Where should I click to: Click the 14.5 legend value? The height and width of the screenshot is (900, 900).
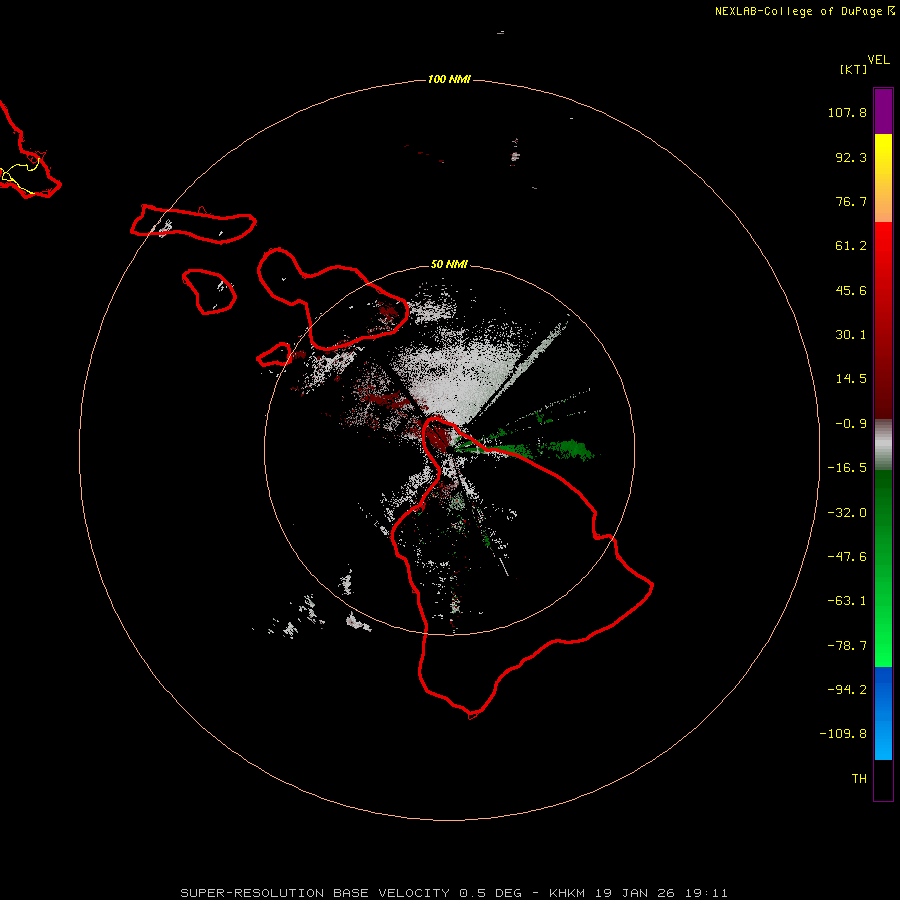(851, 379)
